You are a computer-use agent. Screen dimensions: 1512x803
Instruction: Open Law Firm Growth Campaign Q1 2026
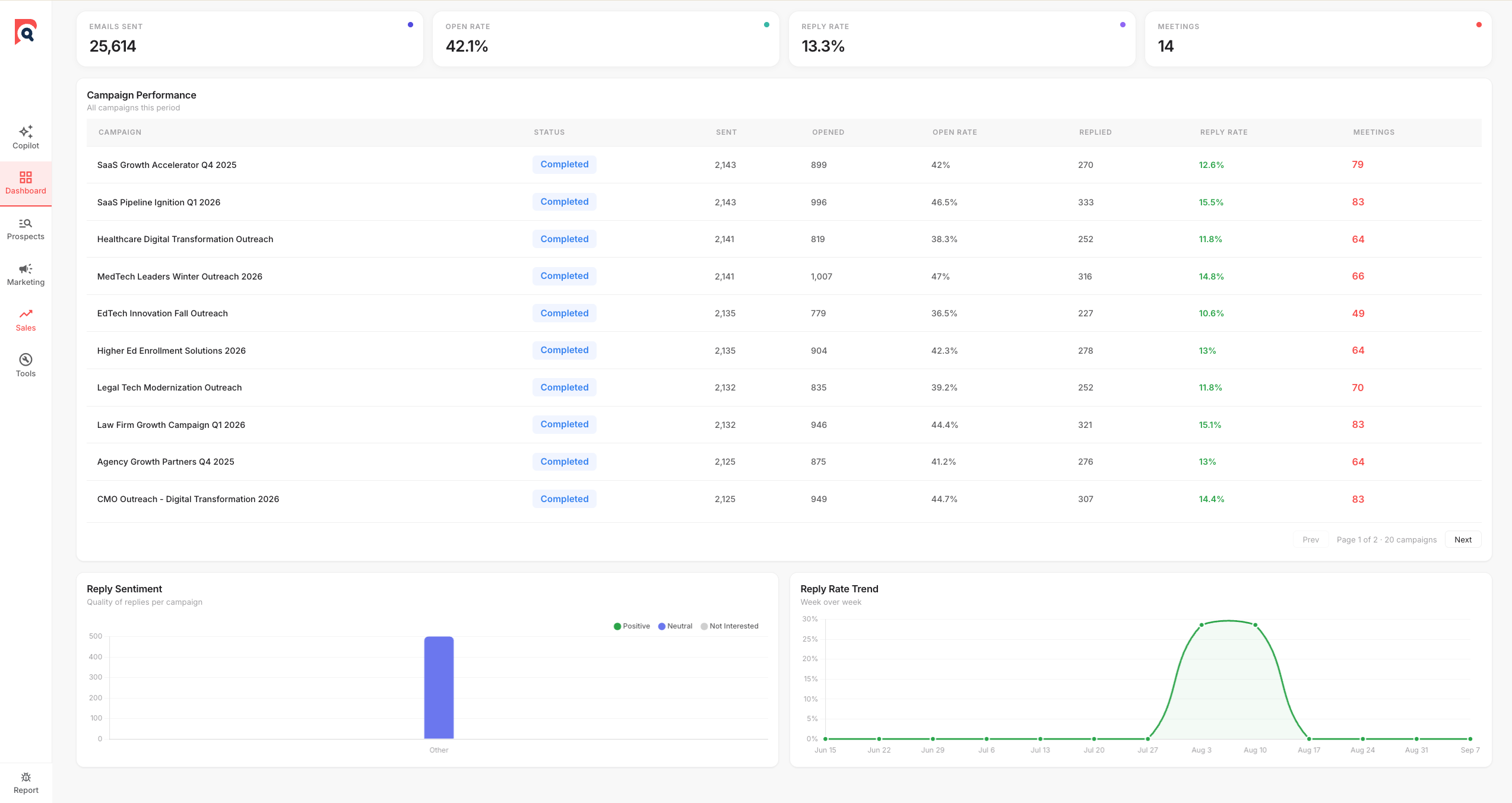tap(171, 425)
